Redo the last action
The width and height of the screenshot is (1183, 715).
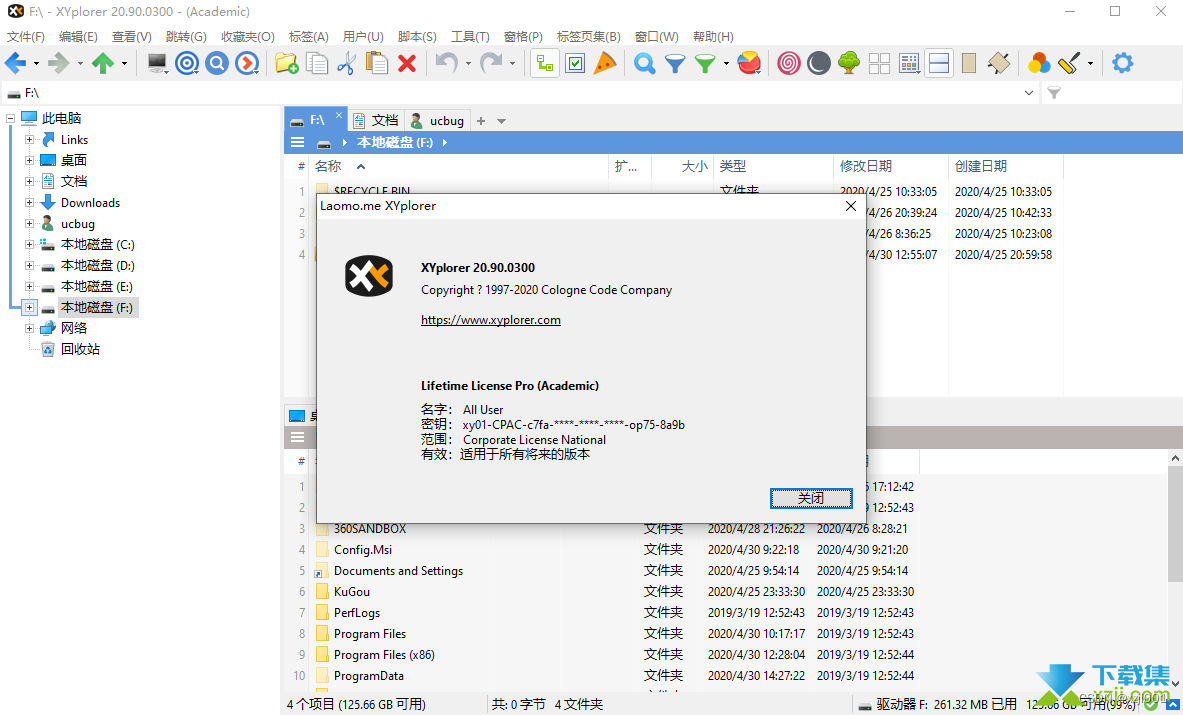(491, 63)
